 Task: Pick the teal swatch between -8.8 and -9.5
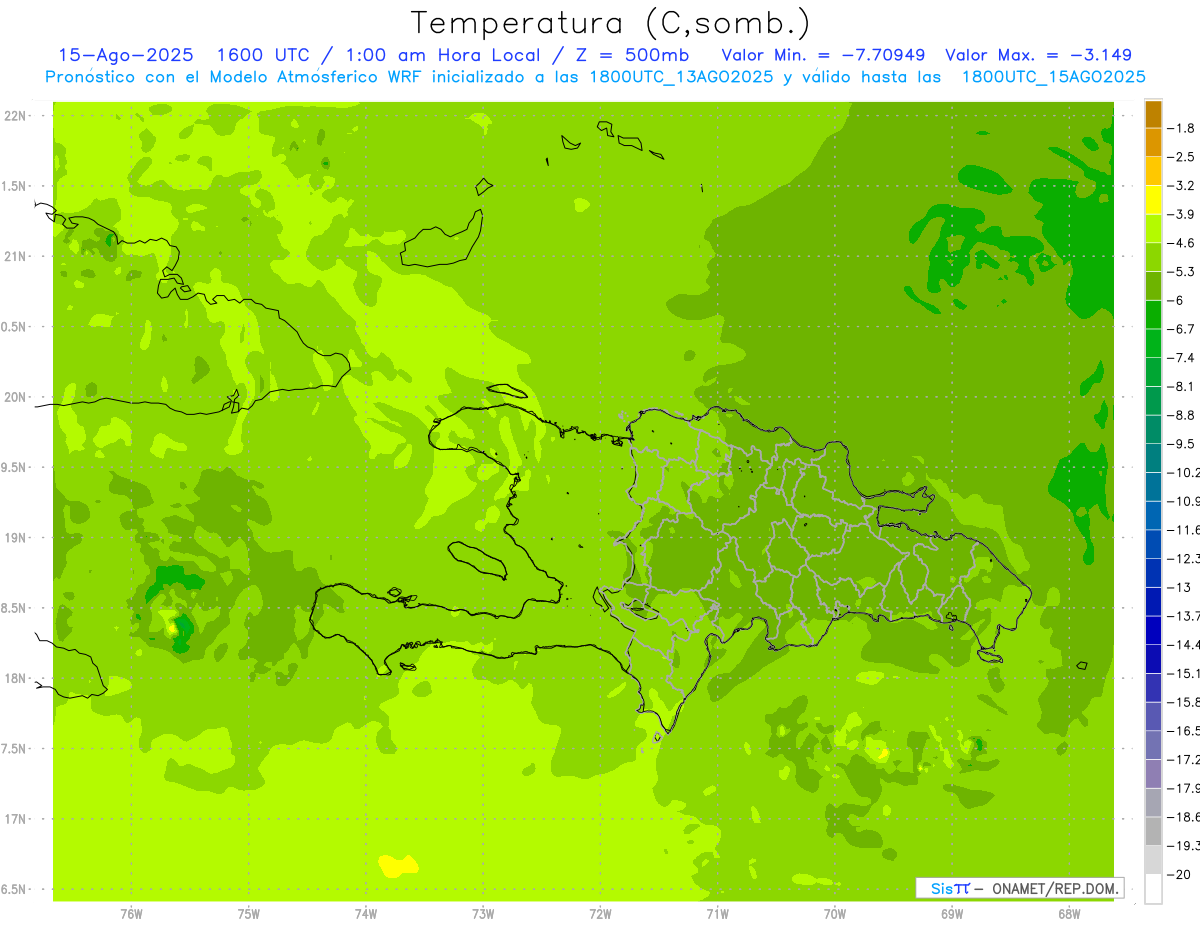1153,429
